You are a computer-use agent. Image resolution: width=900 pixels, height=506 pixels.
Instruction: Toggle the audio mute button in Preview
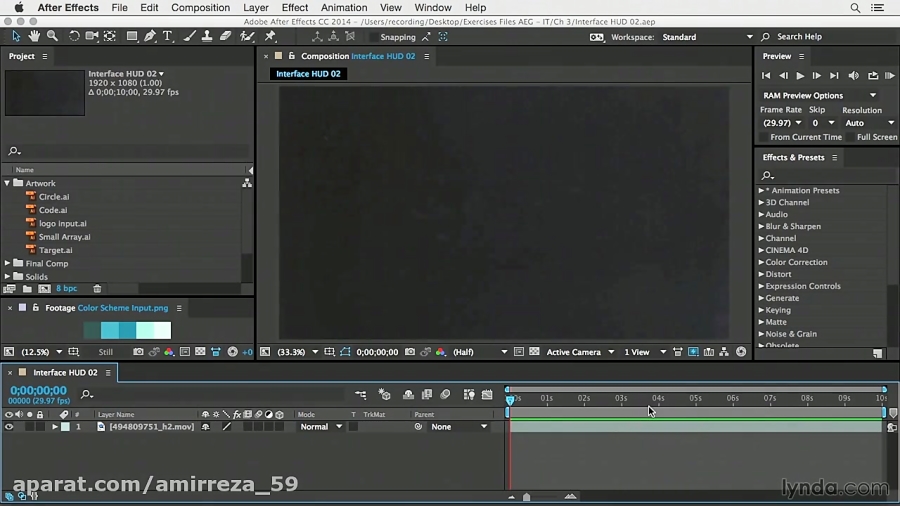[x=854, y=75]
